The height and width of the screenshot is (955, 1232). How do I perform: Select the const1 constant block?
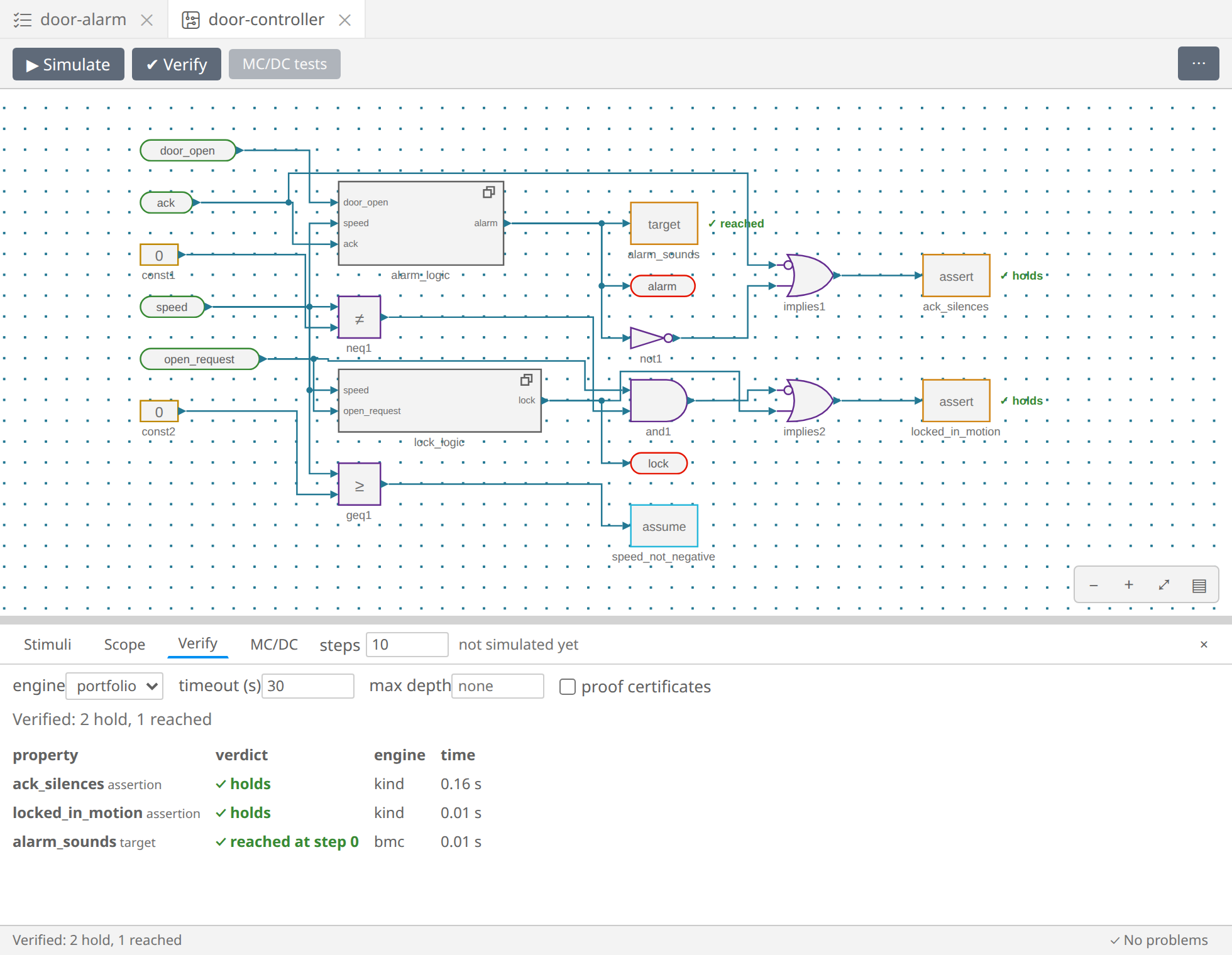pyautogui.click(x=159, y=255)
